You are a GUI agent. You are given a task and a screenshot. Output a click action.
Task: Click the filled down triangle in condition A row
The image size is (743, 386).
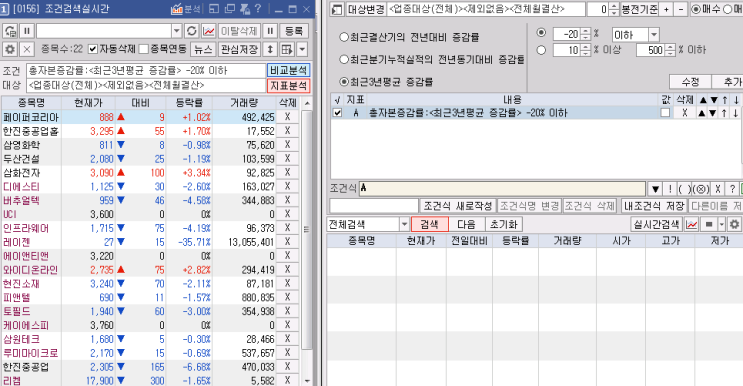(713, 113)
